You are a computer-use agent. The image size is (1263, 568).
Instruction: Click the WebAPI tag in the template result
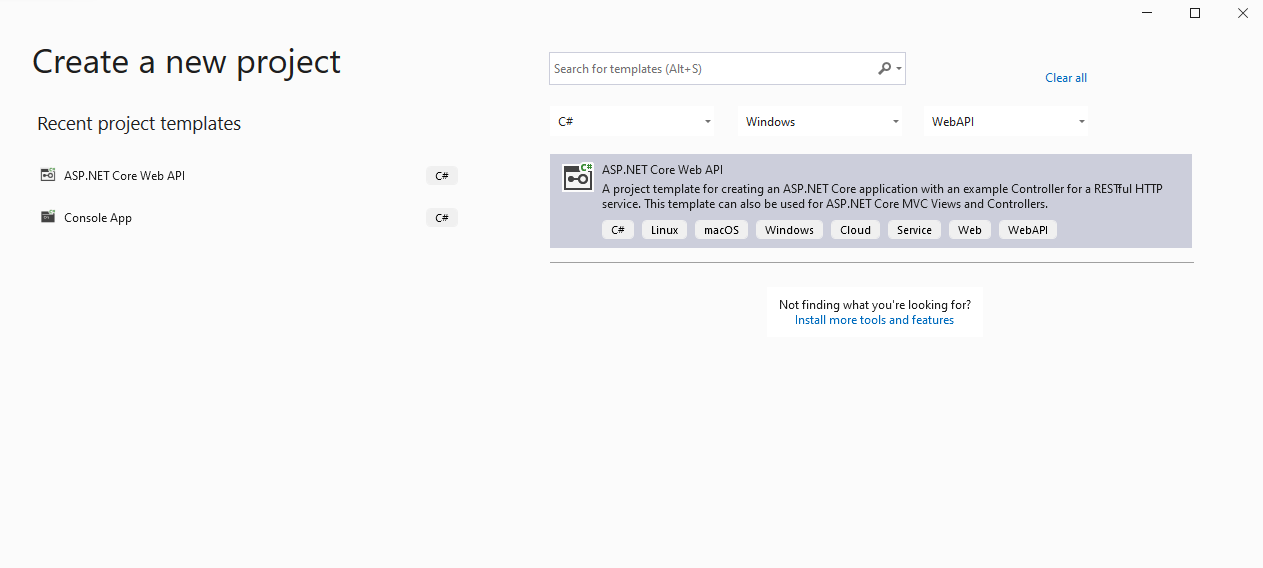[1027, 230]
